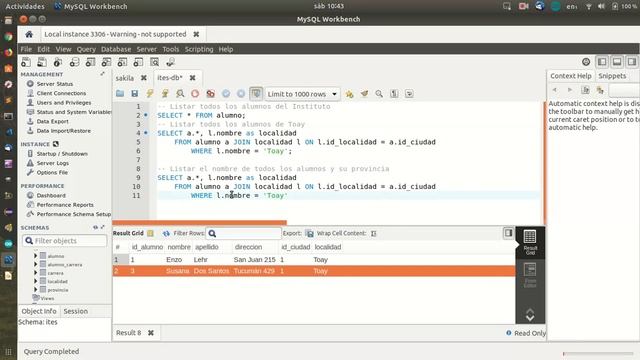
Task: Switch to the Snippets tab
Action: [612, 76]
